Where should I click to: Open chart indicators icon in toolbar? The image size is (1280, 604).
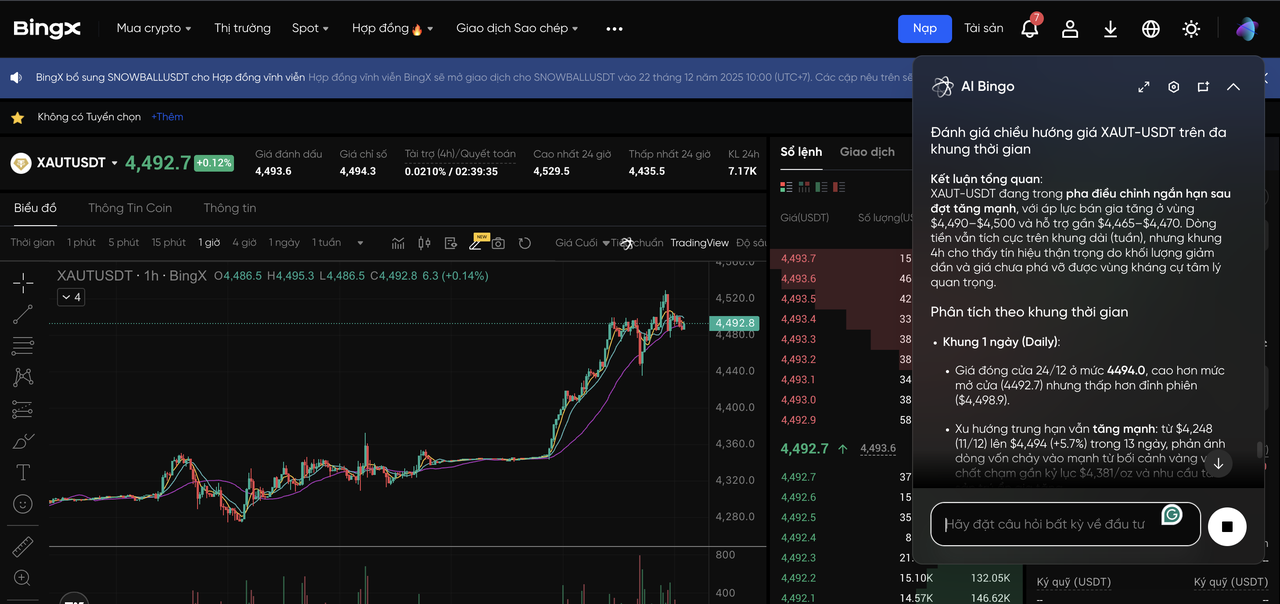[398, 243]
